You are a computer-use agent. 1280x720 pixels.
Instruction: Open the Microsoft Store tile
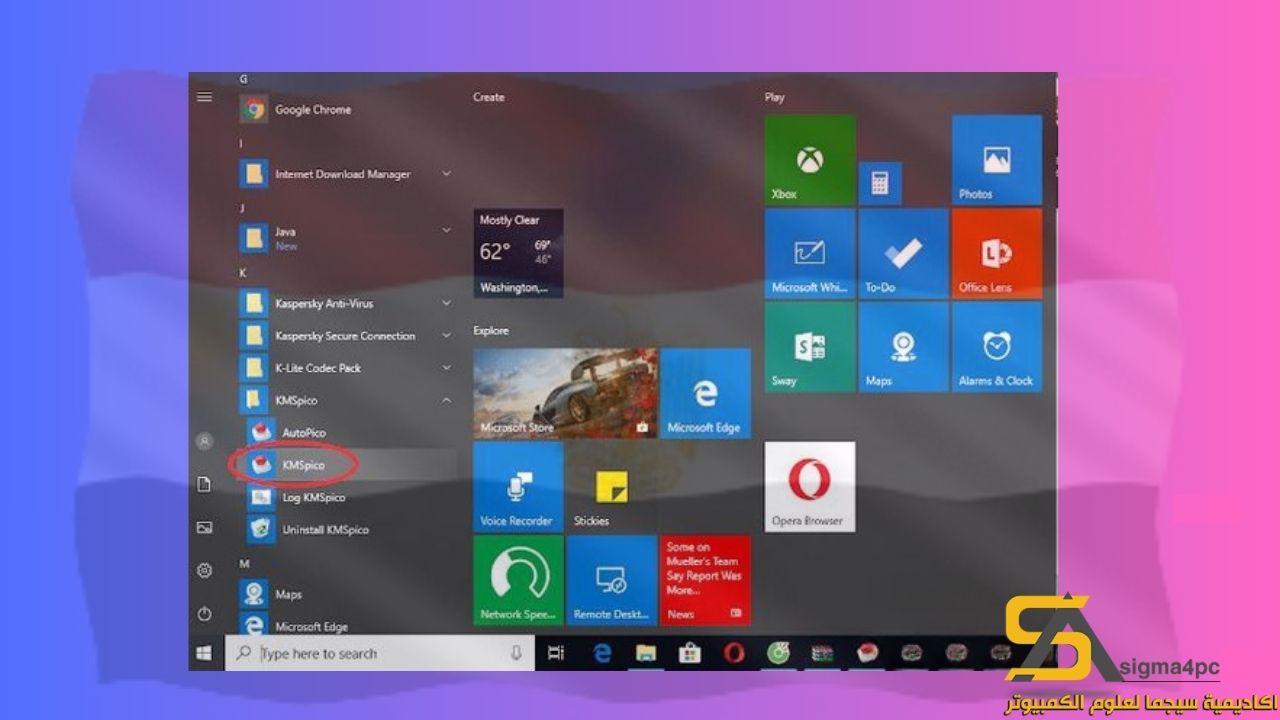[565, 393]
